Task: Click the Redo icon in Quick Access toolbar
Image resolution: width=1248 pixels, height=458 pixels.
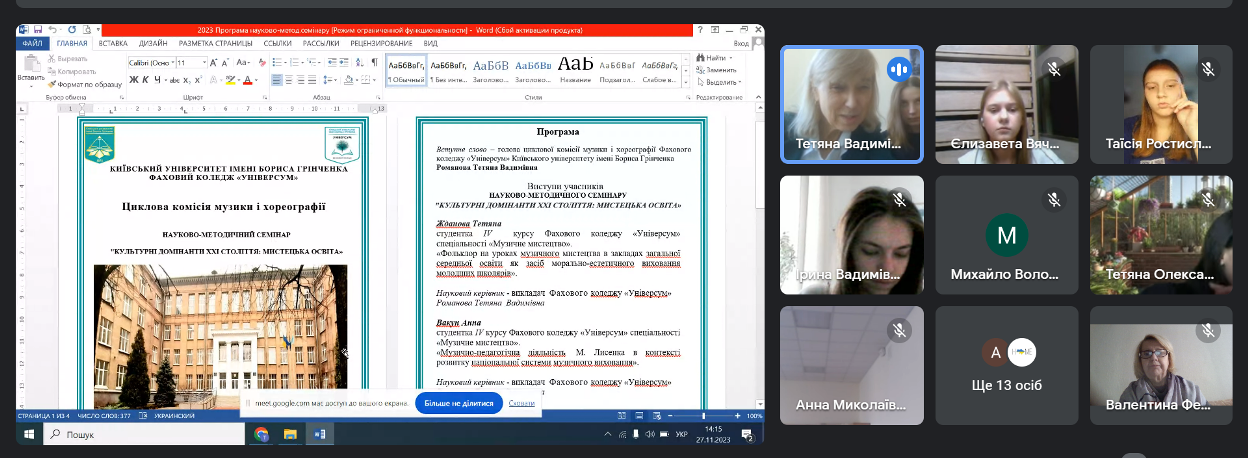Action: coord(72,30)
